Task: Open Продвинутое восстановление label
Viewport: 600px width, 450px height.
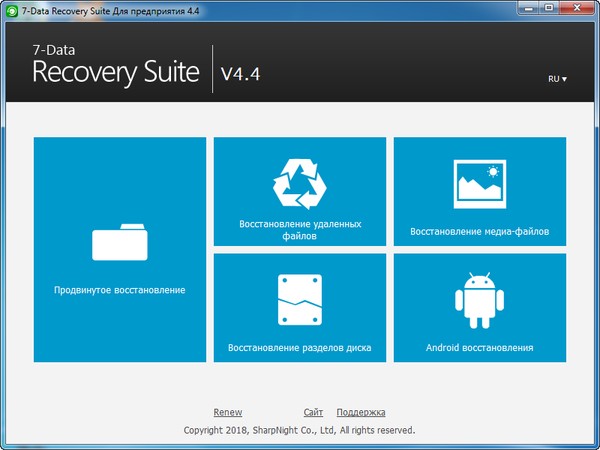Action: point(120,290)
